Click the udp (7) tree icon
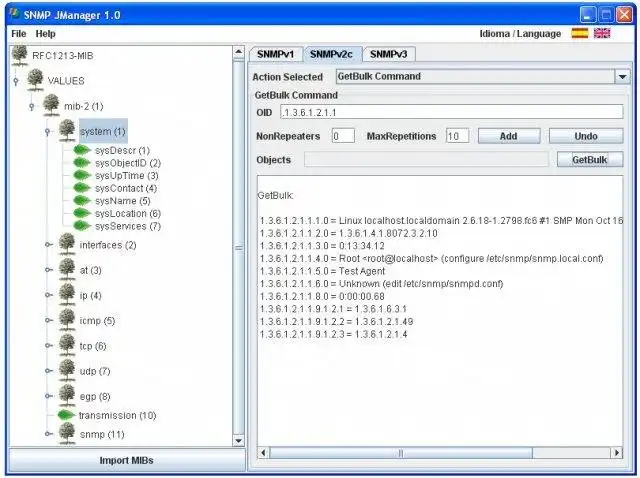Image resolution: width=640 pixels, height=478 pixels. [67, 371]
